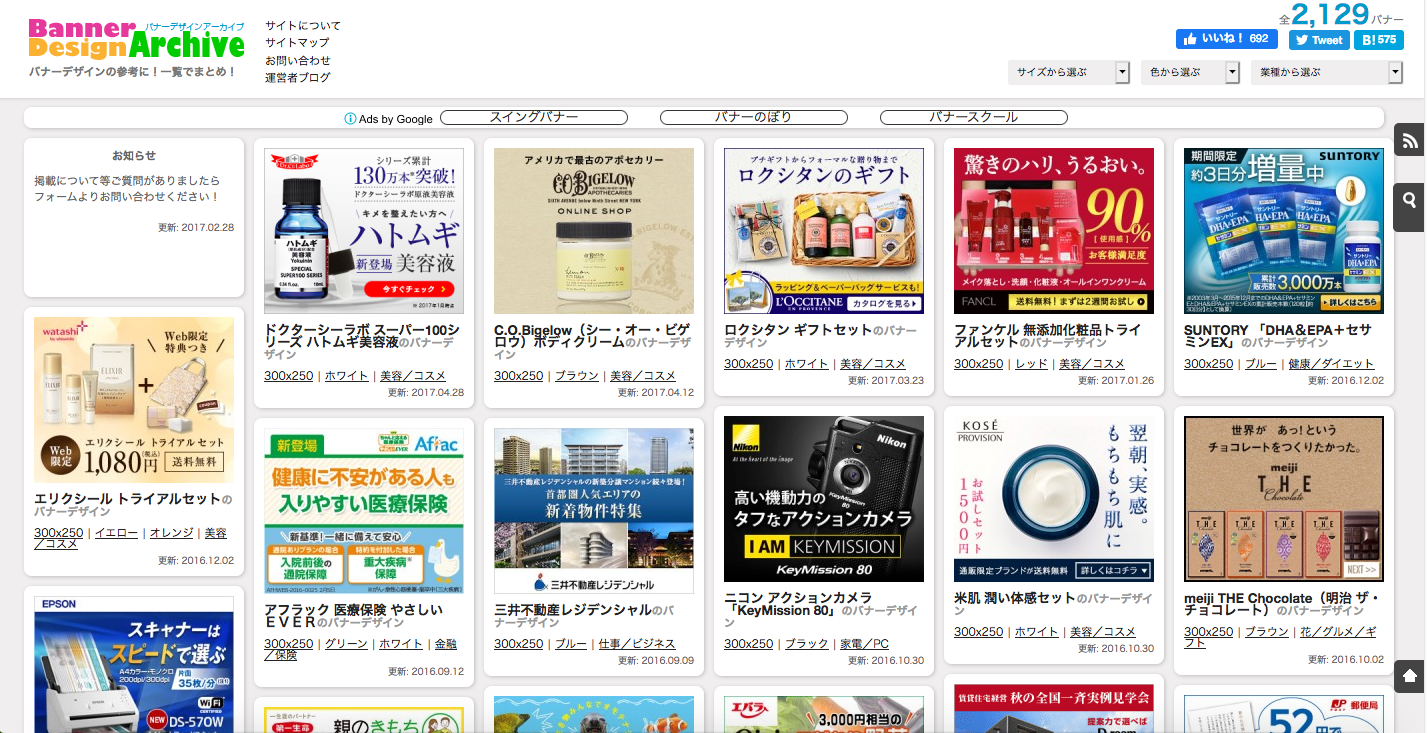The width and height of the screenshot is (1427, 733).
Task: Filter by ホワイト under ロクシタン card
Action: click(x=807, y=364)
